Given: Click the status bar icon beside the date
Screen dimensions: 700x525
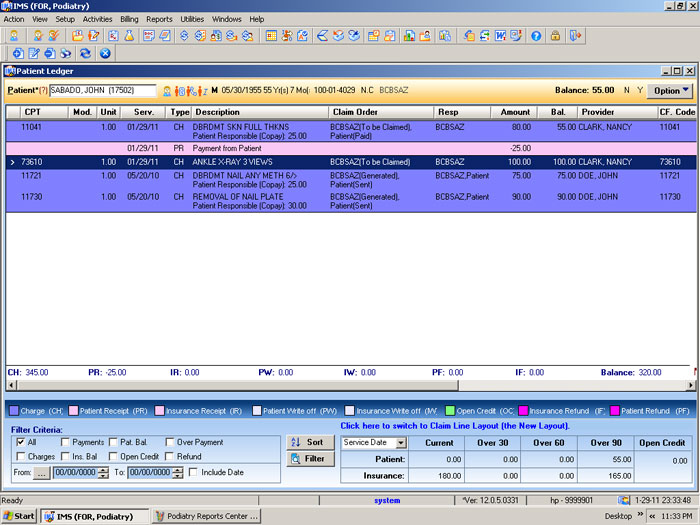Looking at the screenshot, I should 624,500.
